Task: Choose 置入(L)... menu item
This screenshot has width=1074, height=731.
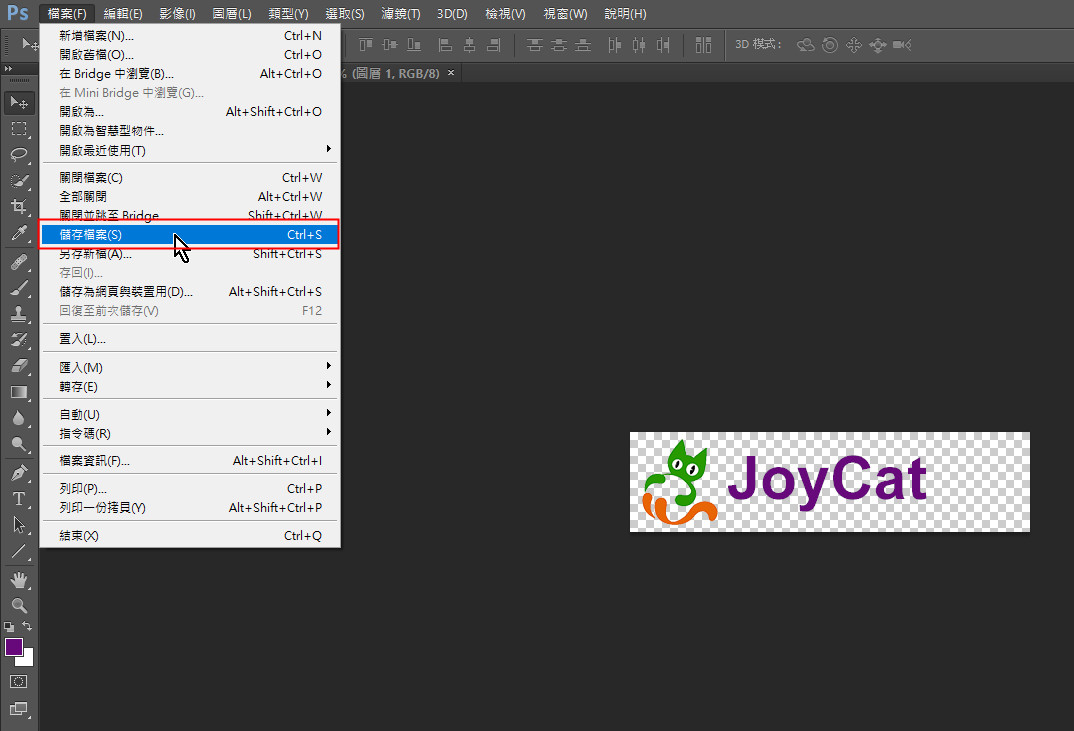Action: pyautogui.click(x=190, y=338)
